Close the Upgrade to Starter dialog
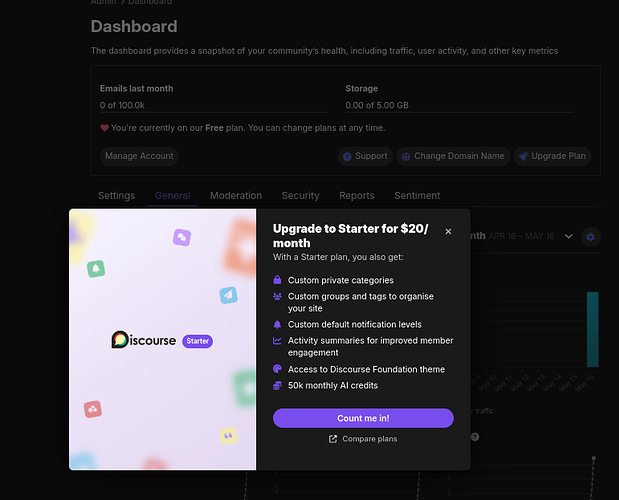This screenshot has width=619, height=500. pos(448,232)
